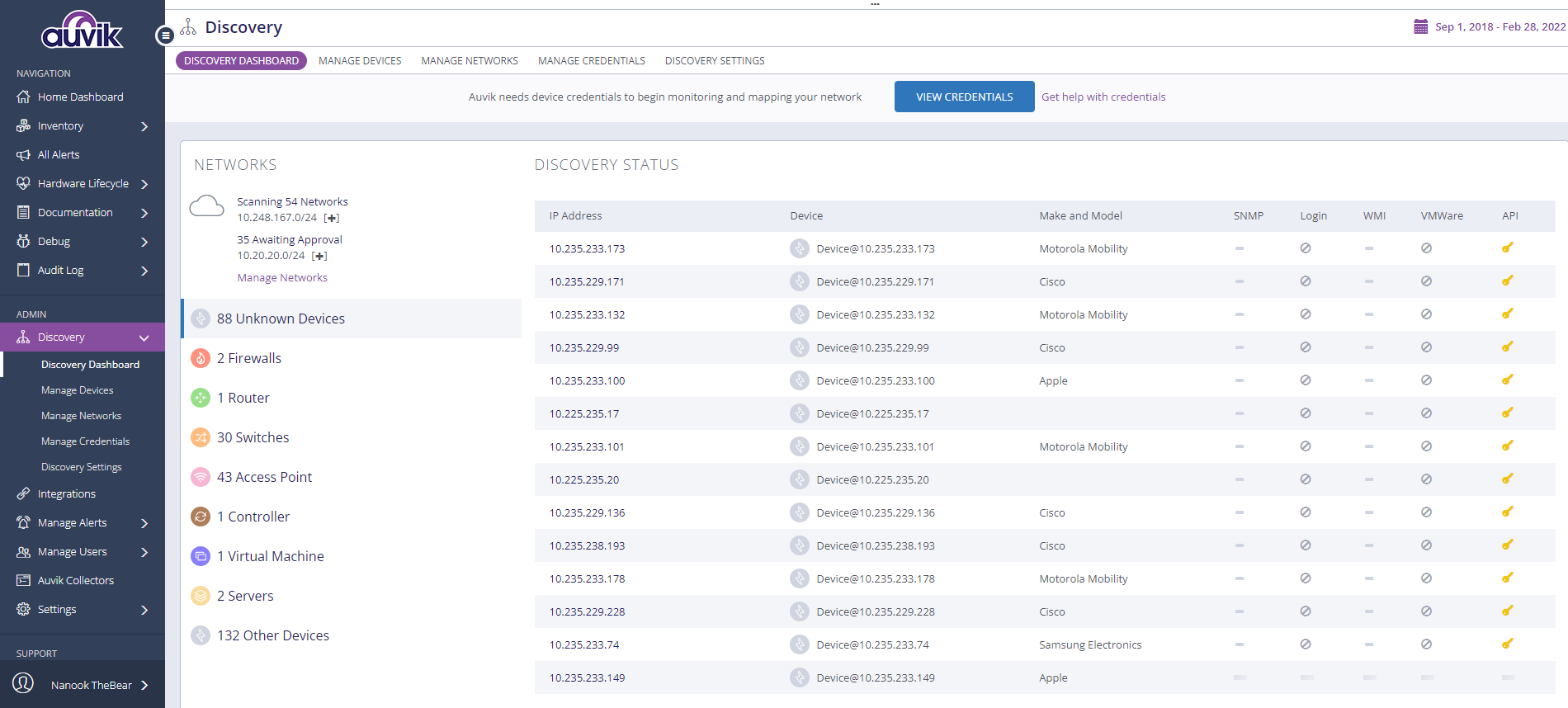1568x708 pixels.
Task: Expand the Manage Alerts chevron
Action: pos(144,523)
